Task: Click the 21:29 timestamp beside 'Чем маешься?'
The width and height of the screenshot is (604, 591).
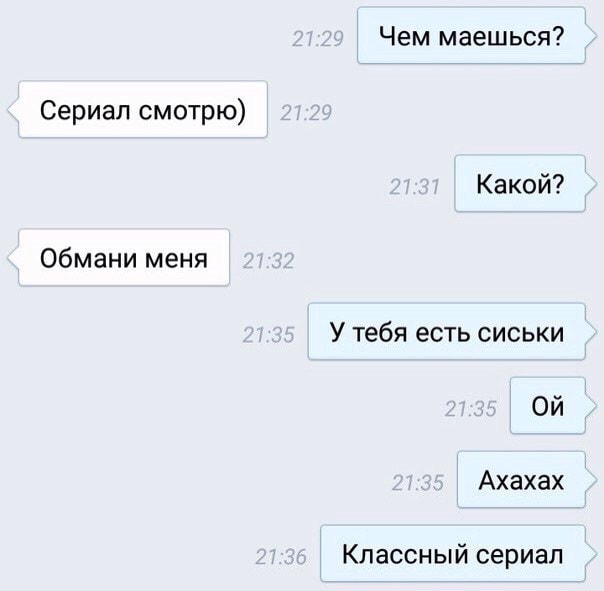Action: click(x=318, y=39)
